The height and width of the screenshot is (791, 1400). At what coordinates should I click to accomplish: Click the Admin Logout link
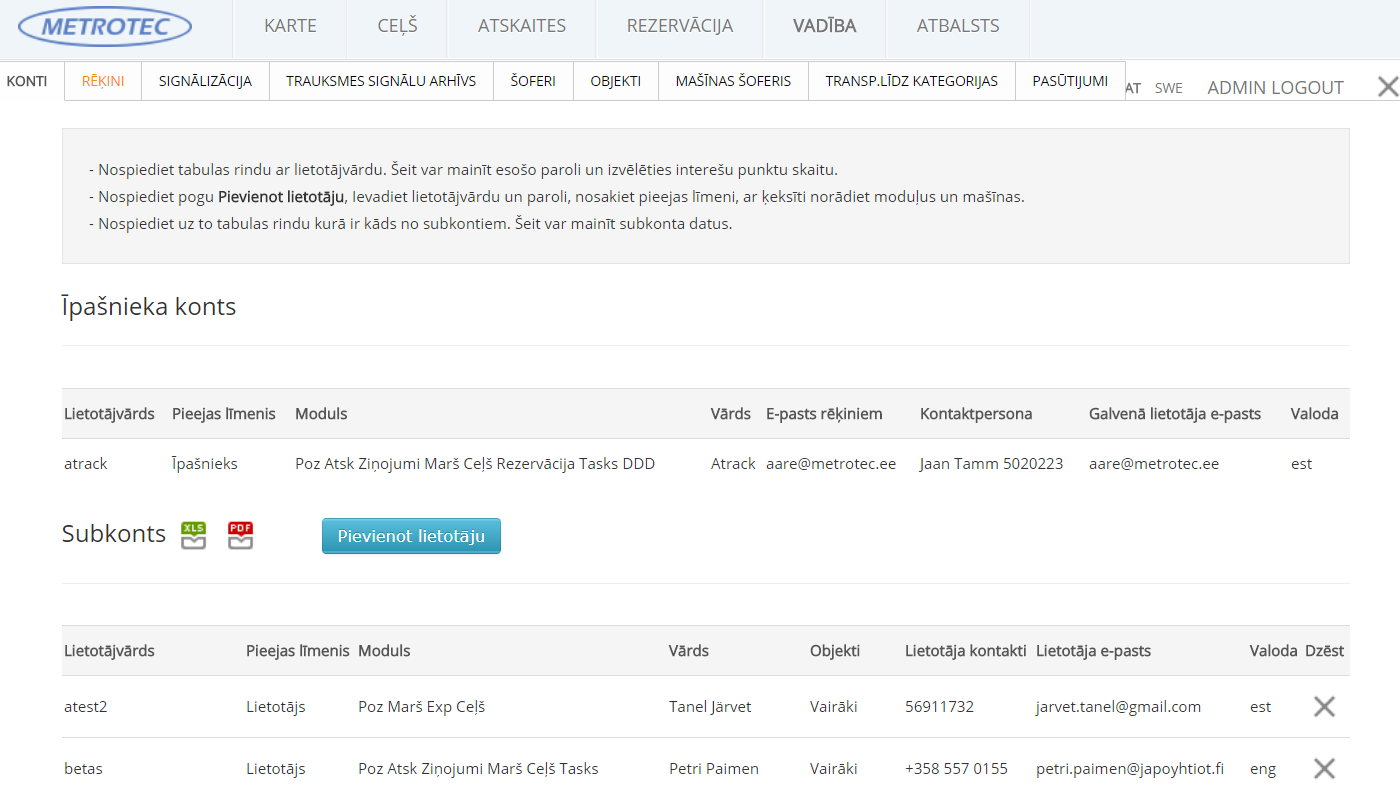tap(1275, 88)
